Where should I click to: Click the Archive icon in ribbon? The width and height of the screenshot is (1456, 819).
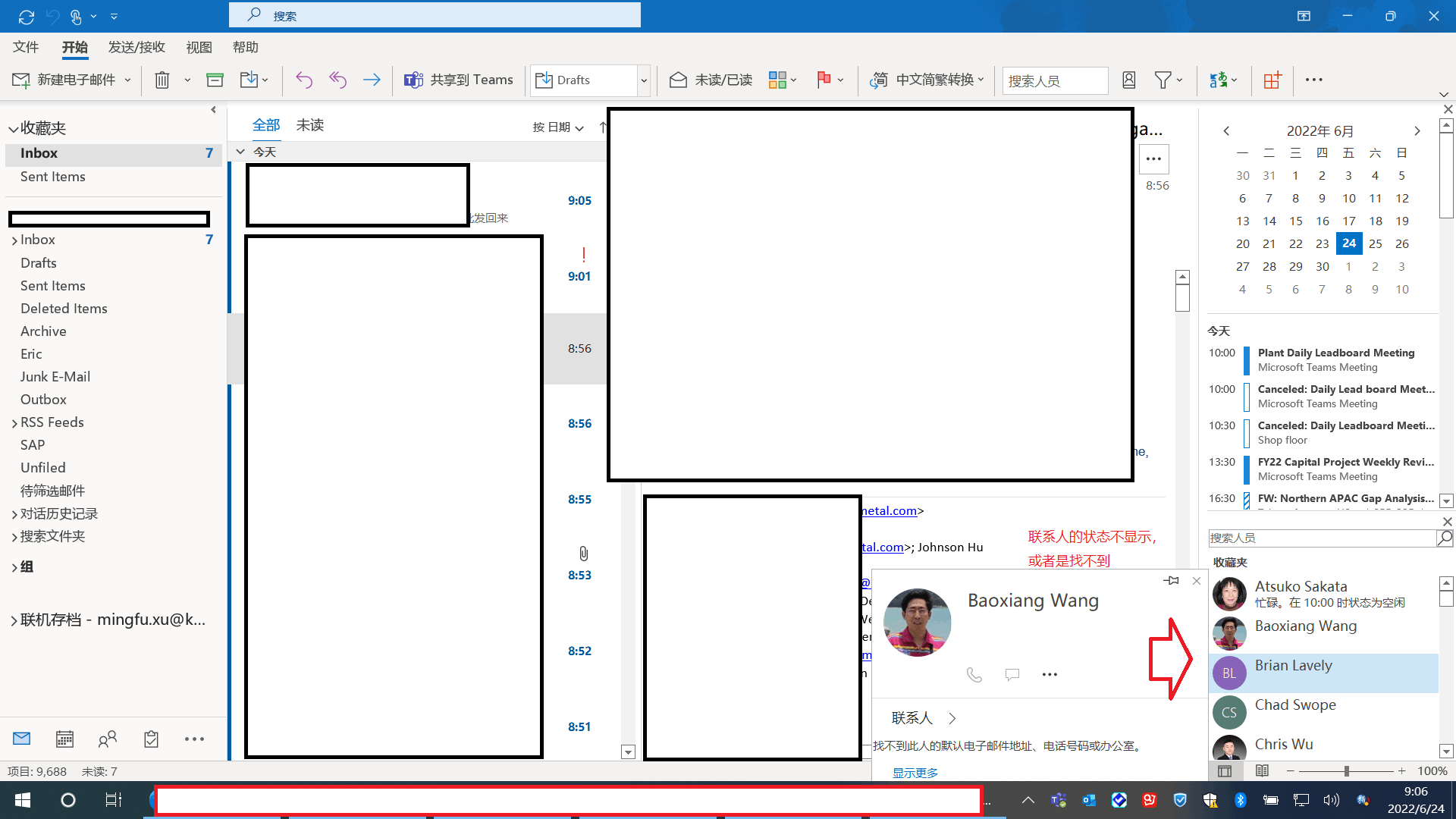tap(215, 80)
